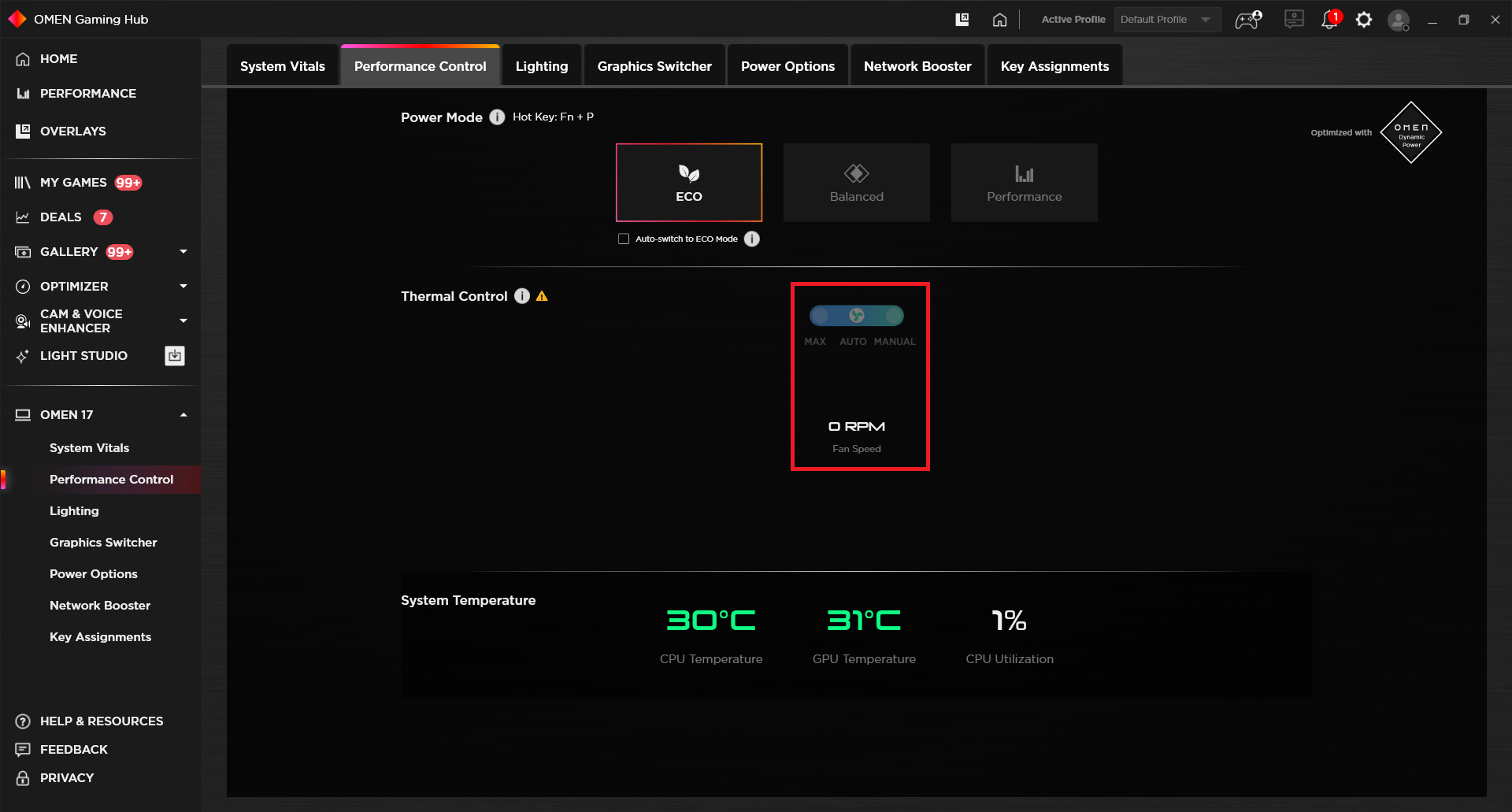Click the 30°C CPU Temperature reading
This screenshot has width=1512, height=812.
tap(711, 621)
